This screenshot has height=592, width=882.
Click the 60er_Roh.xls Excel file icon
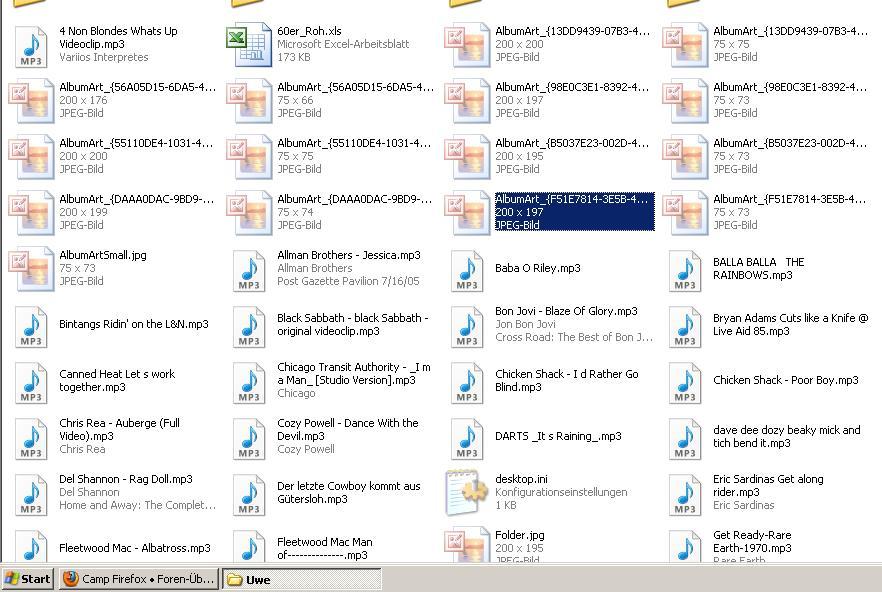click(x=249, y=45)
